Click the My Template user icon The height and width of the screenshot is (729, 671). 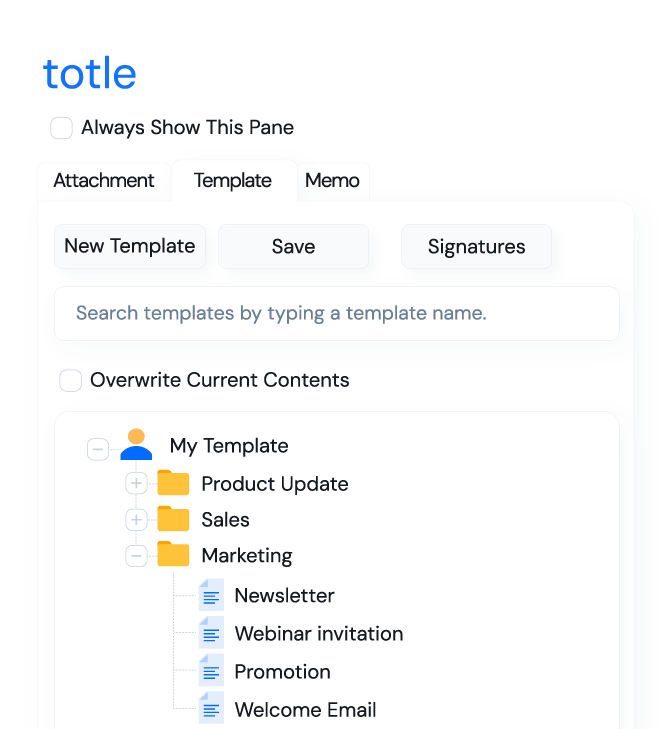(136, 445)
